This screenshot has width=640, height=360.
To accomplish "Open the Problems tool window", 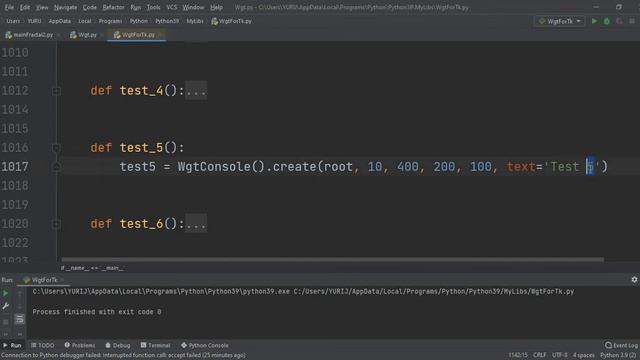I will (x=80, y=345).
